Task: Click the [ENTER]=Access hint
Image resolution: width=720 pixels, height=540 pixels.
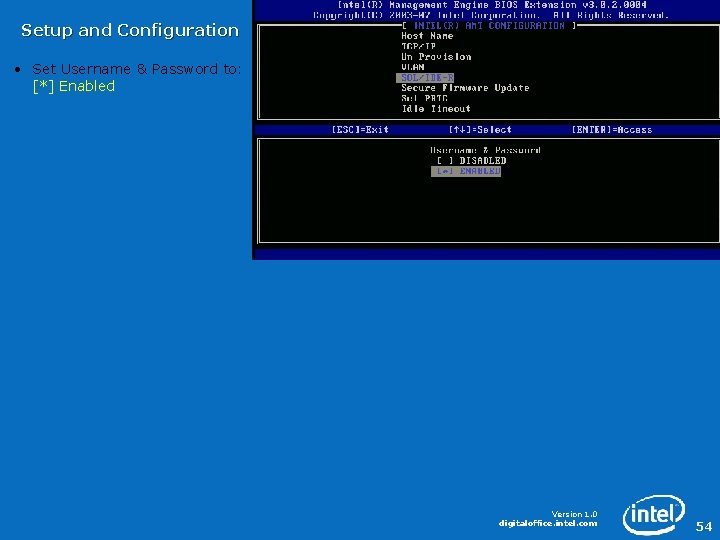Action: (612, 130)
